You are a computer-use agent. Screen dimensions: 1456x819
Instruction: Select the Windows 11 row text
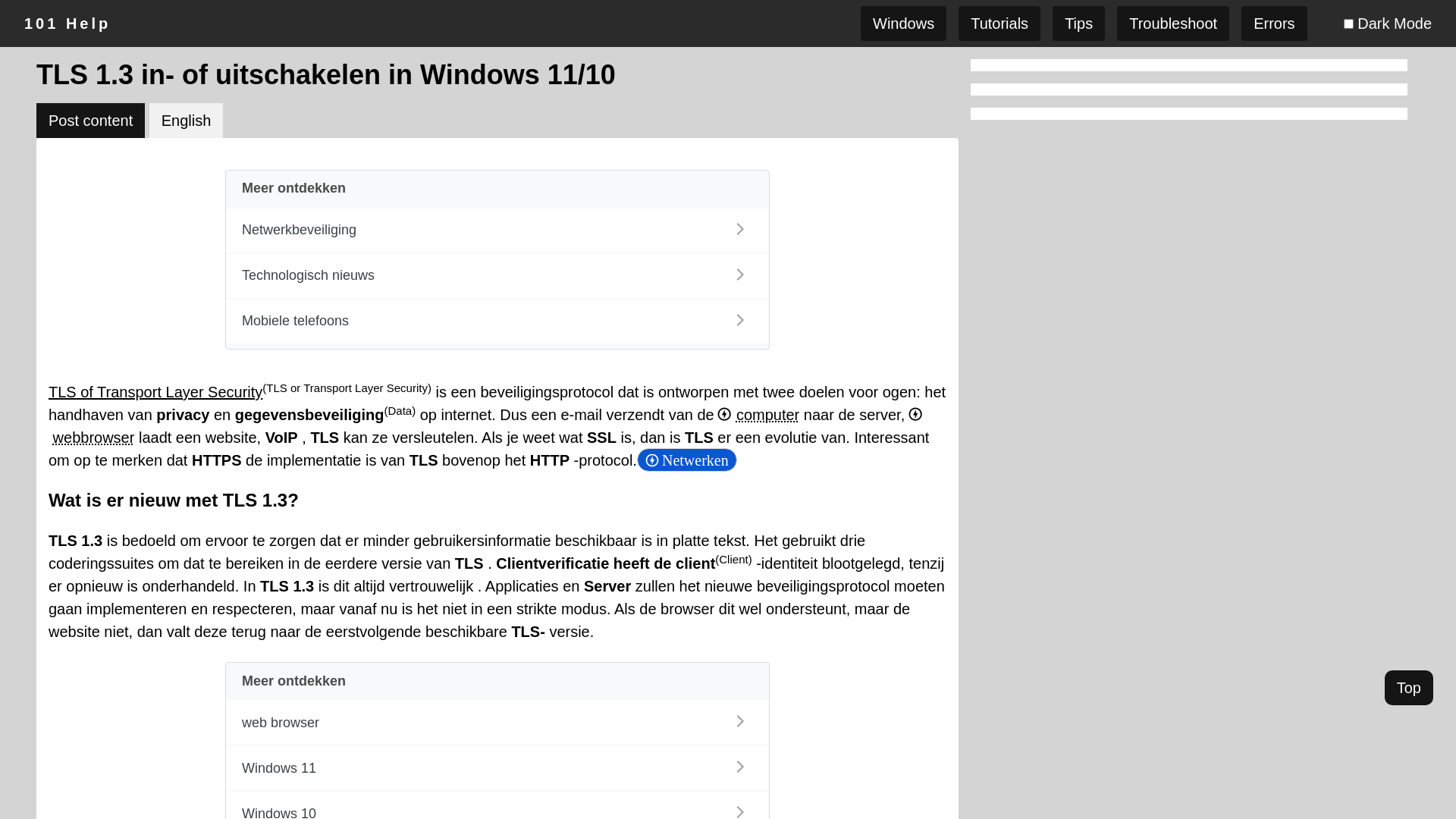[x=279, y=768]
